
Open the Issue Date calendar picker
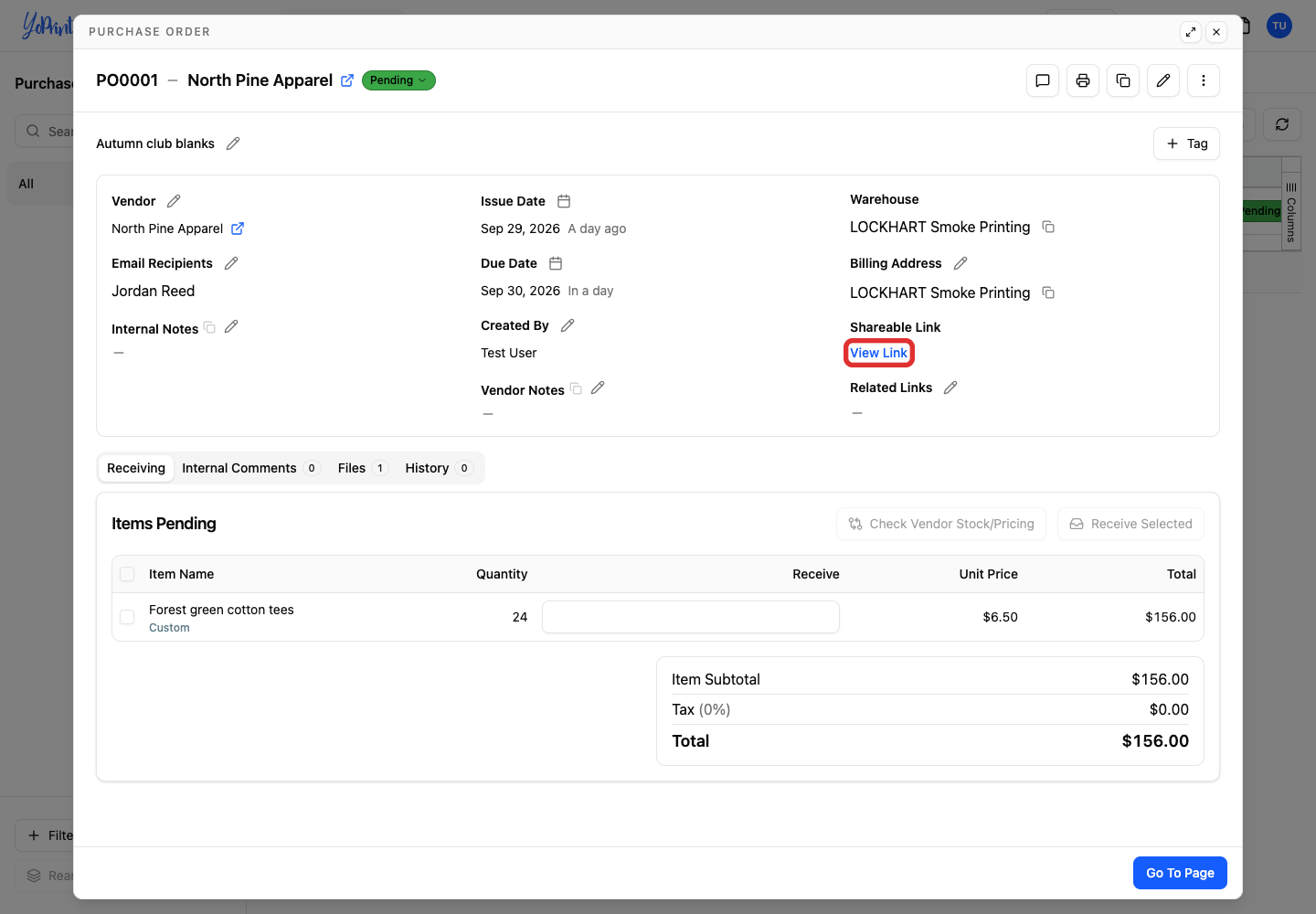click(564, 201)
